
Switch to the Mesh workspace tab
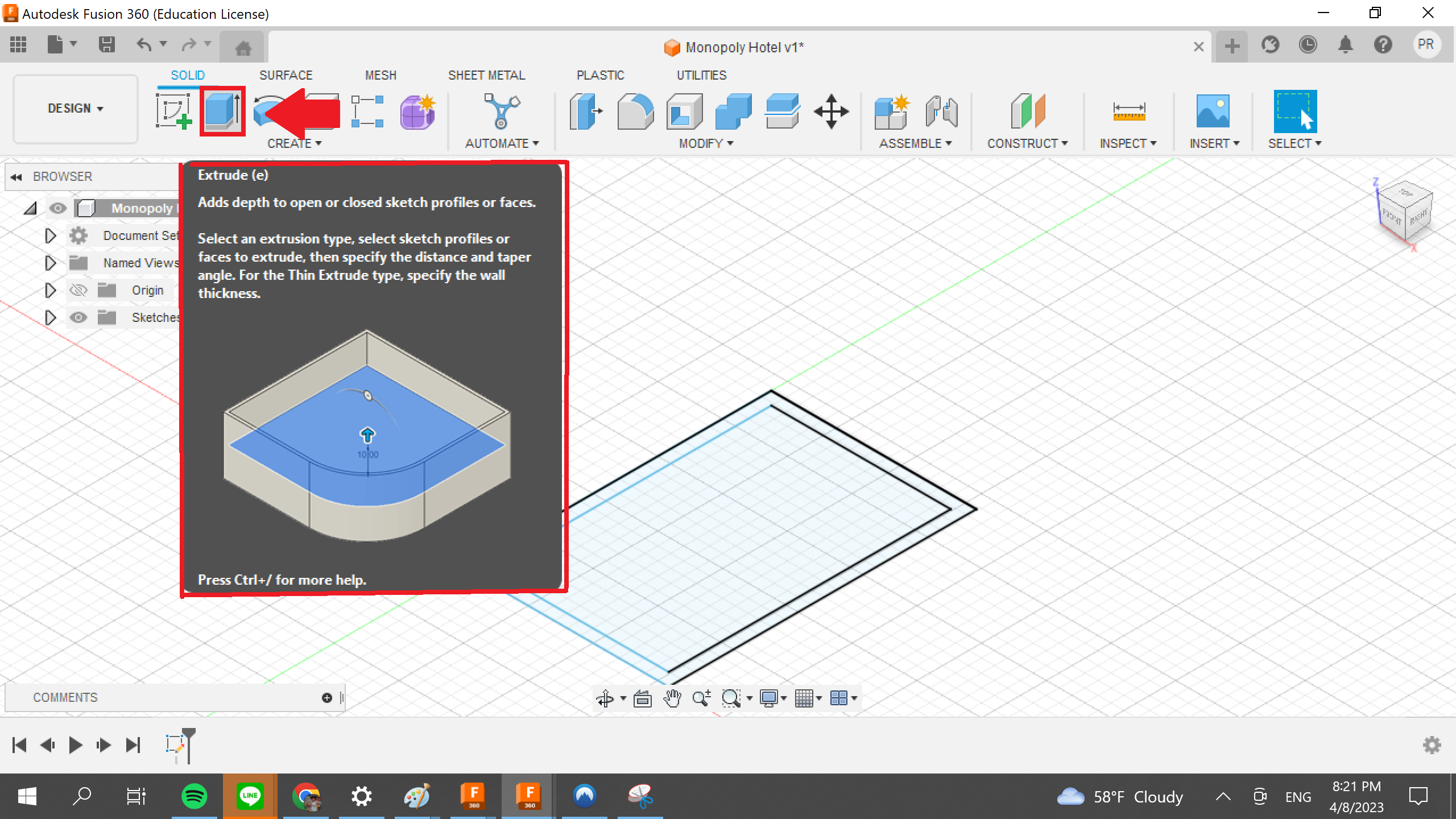(x=380, y=75)
